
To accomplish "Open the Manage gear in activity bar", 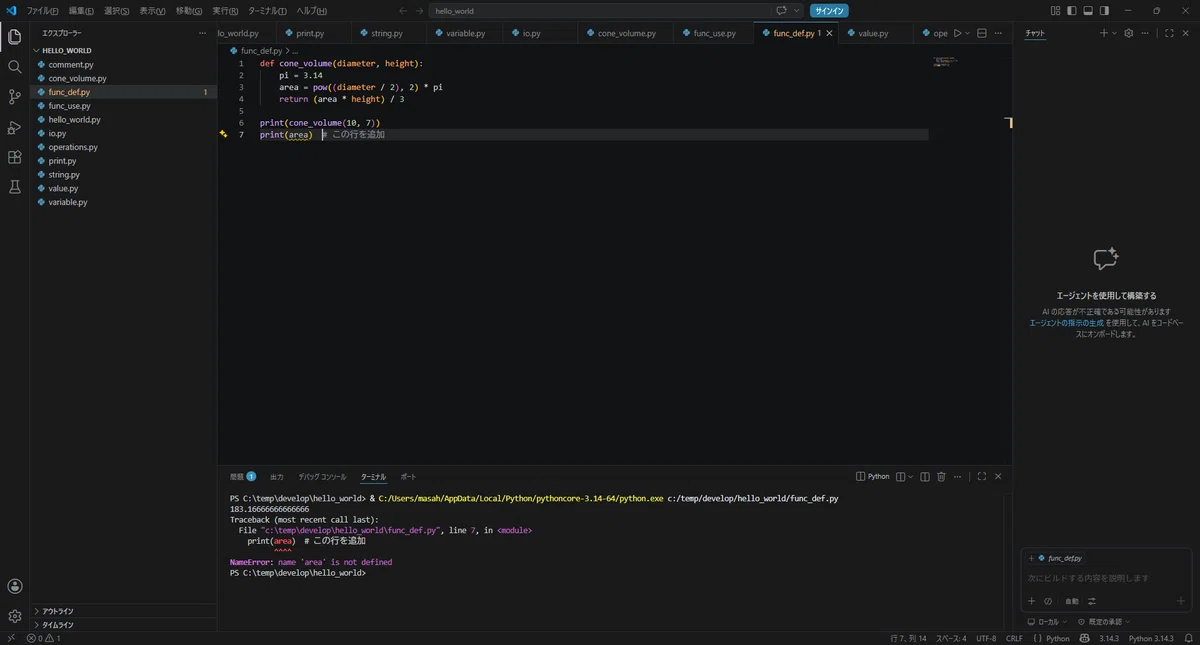I will pyautogui.click(x=14, y=616).
